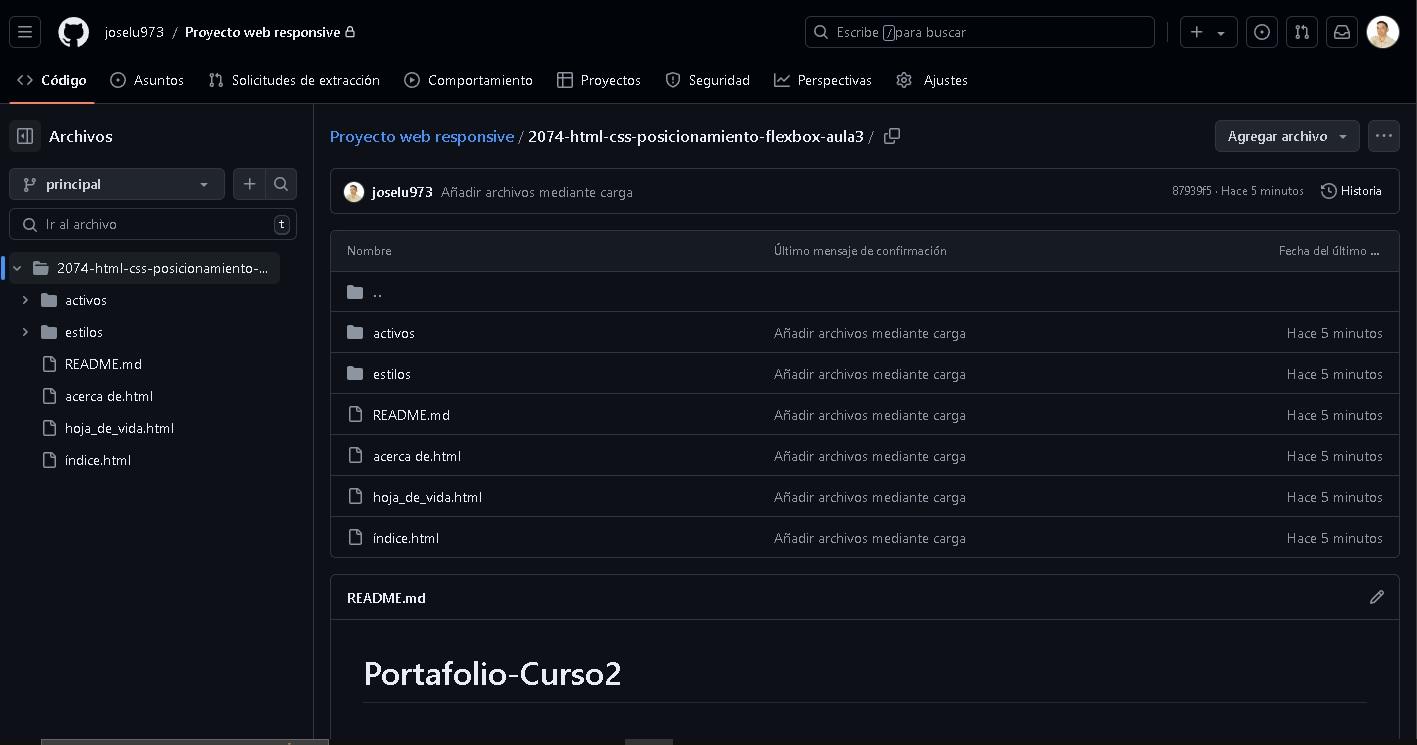
Task: Open the Historia commit history link
Action: coord(1351,191)
